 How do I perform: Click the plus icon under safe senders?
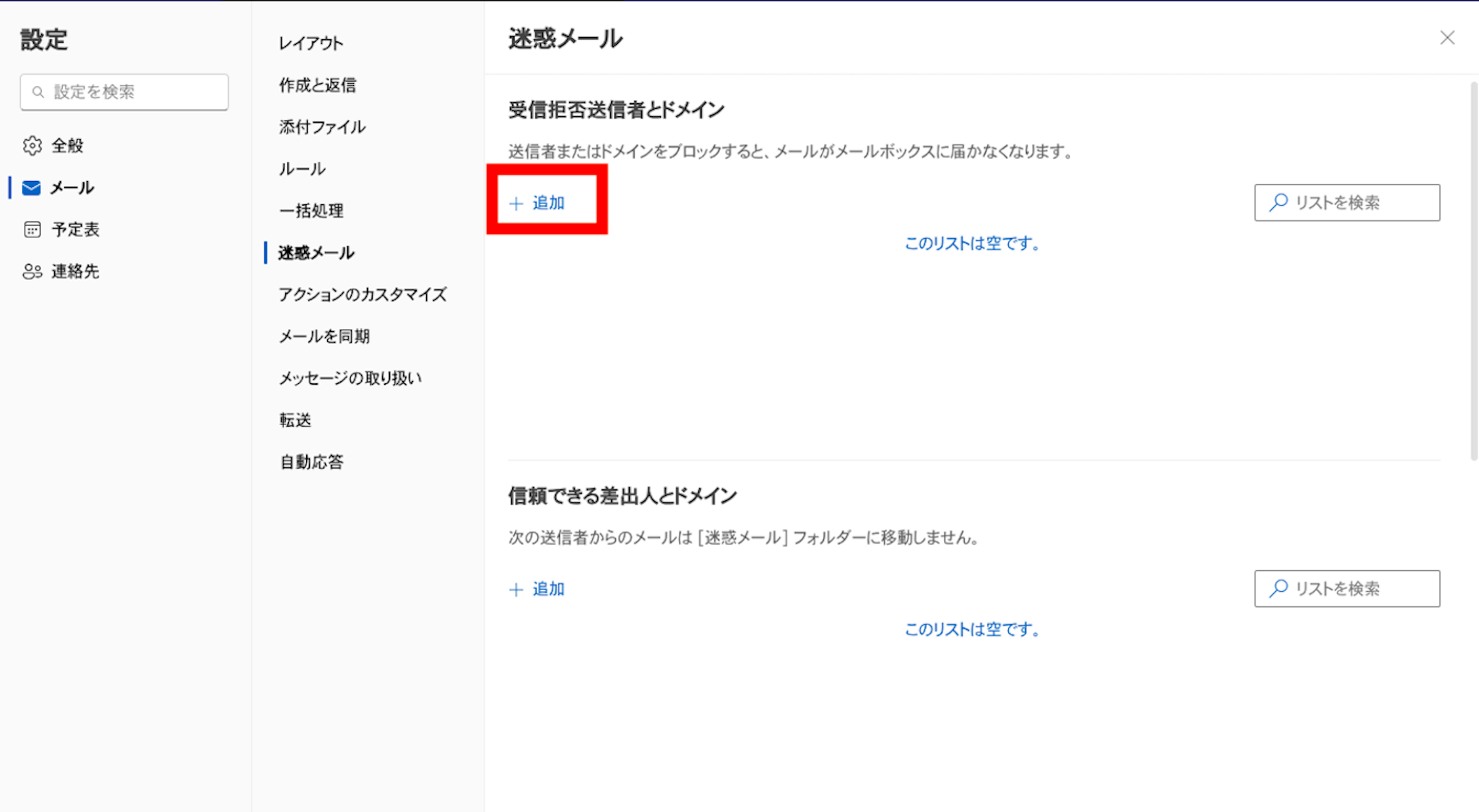tap(516, 590)
